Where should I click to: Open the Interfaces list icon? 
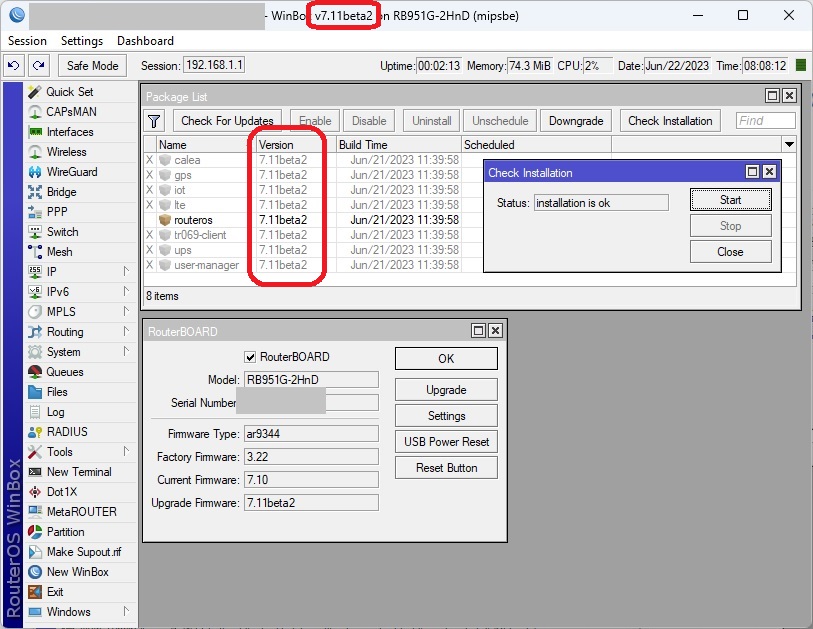click(35, 132)
